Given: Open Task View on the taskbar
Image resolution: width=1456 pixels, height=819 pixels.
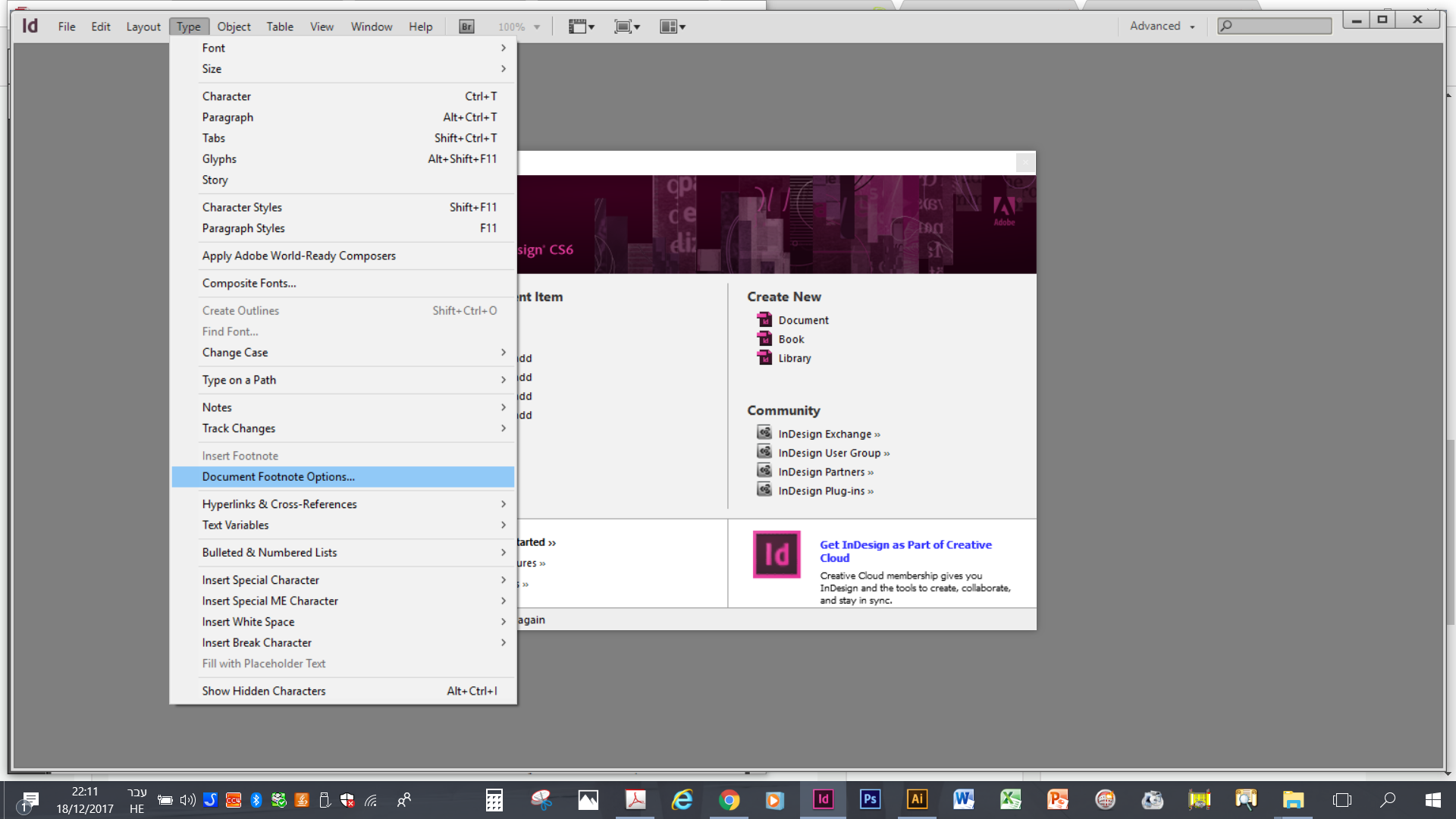Looking at the screenshot, I should [1341, 799].
